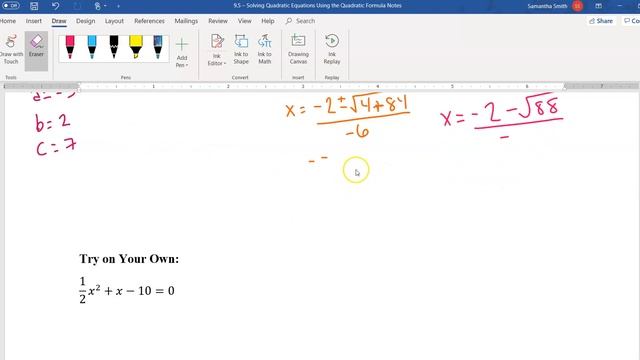Screen dimensions: 640x360
Task: Select the Draw tab
Action: tap(59, 21)
